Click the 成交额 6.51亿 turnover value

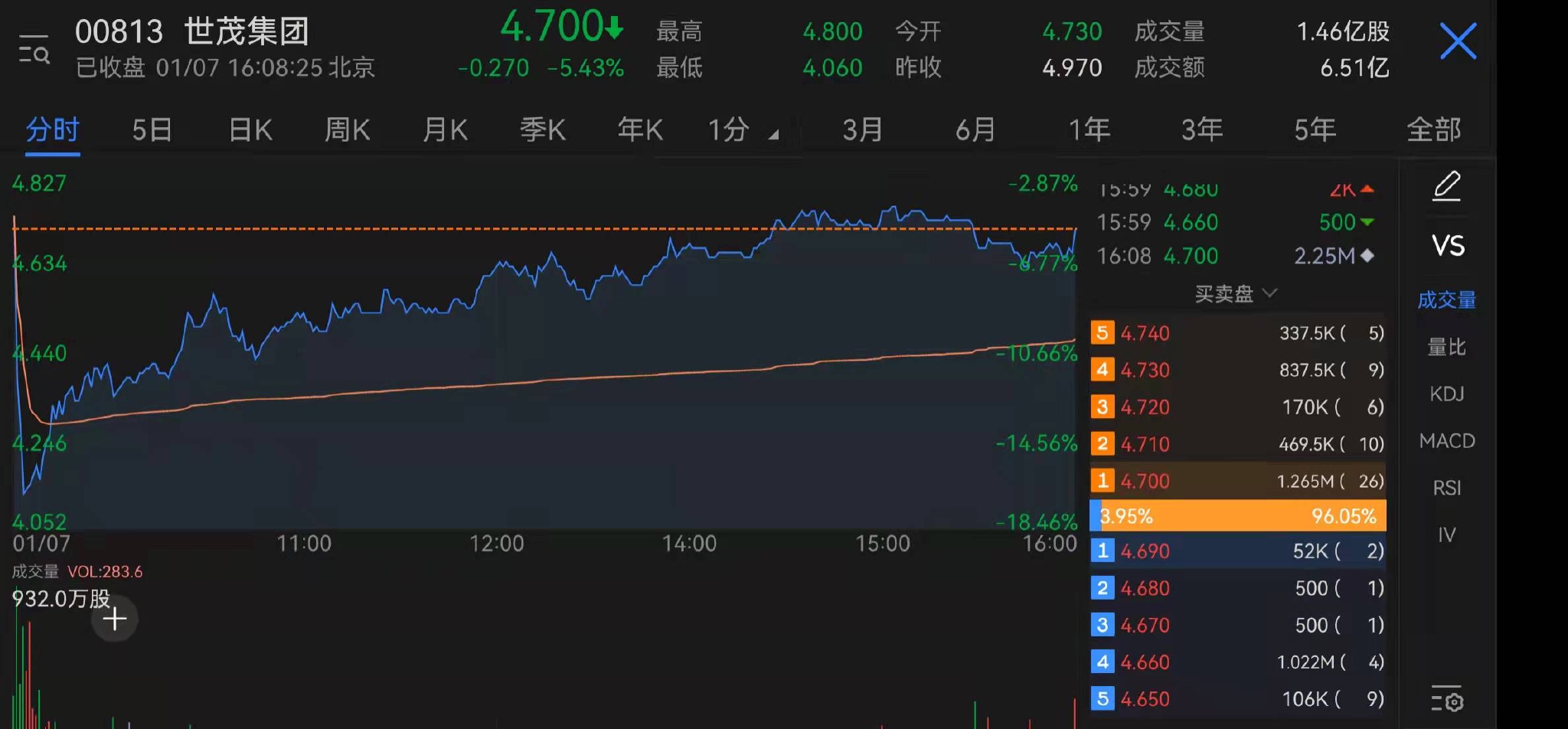1354,68
